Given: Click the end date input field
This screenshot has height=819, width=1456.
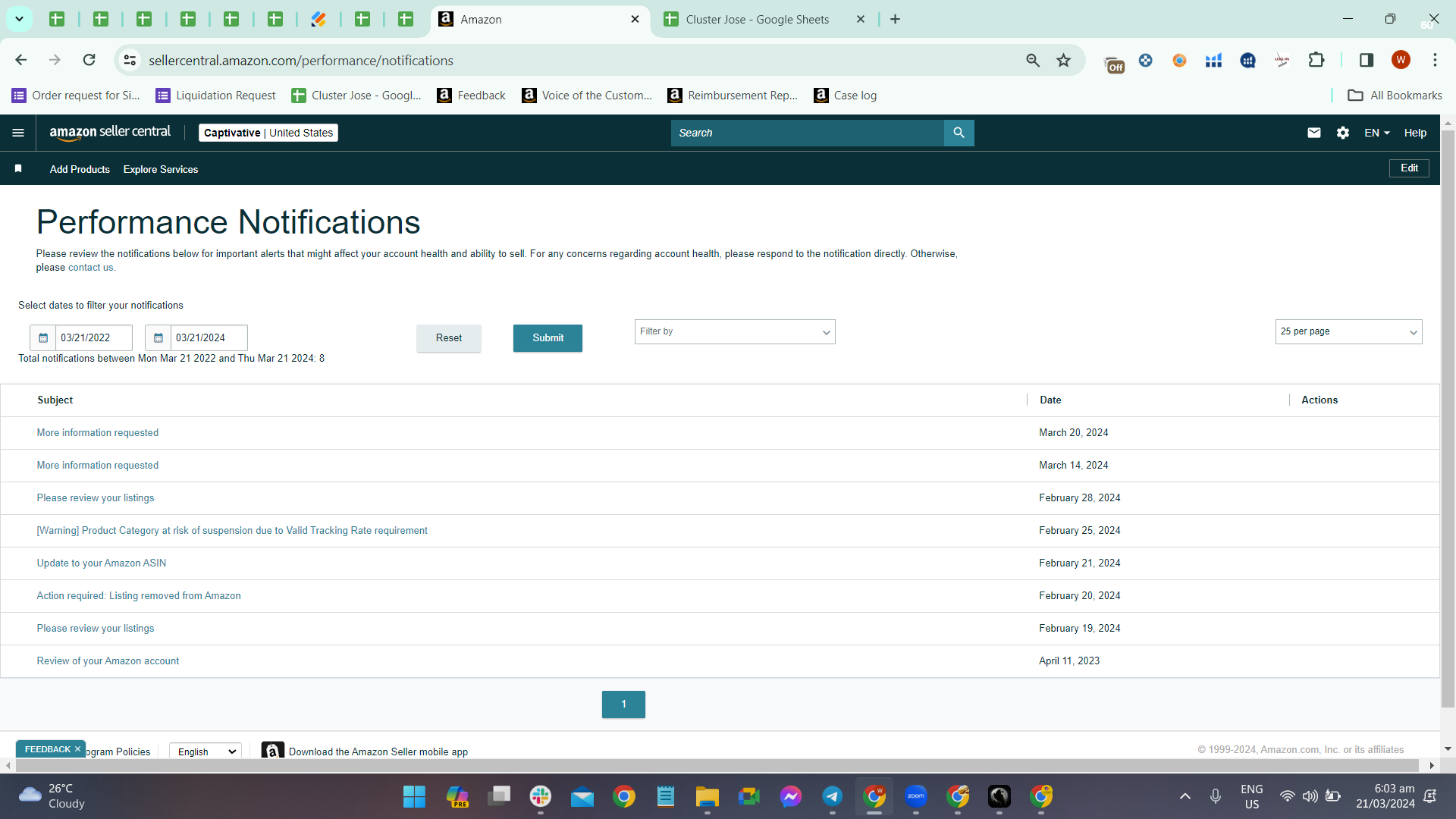Looking at the screenshot, I should point(209,338).
